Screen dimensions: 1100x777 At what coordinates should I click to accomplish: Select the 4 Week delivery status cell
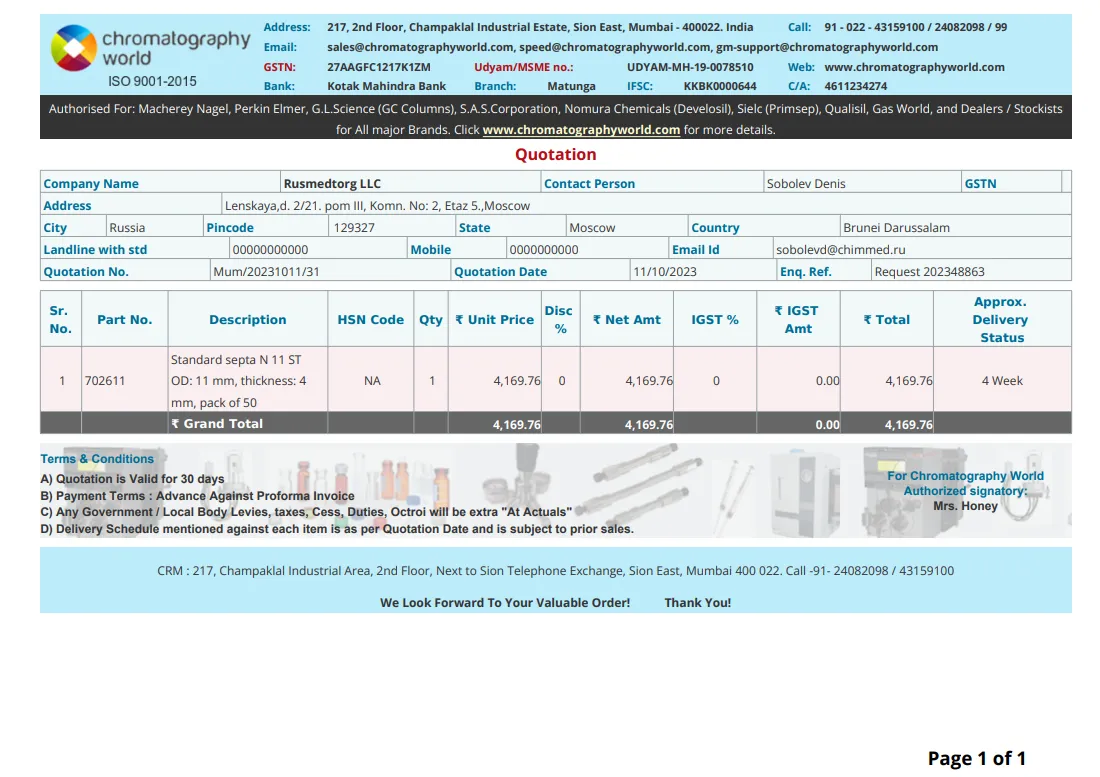coord(1002,381)
